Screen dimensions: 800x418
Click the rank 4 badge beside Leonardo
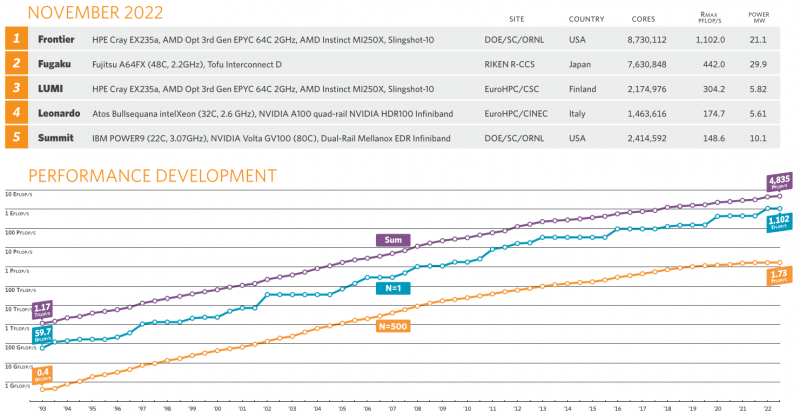click(15, 113)
